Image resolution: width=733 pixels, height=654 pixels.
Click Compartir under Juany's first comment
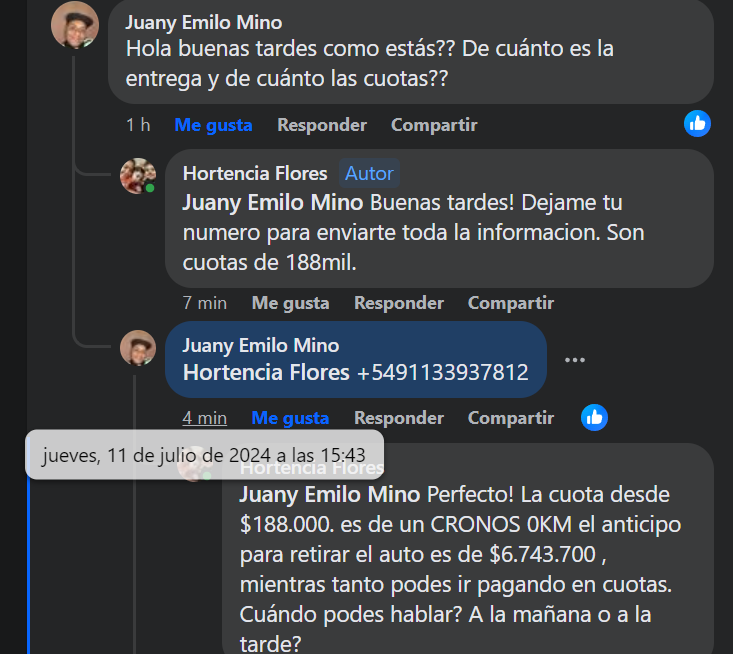pyautogui.click(x=434, y=125)
